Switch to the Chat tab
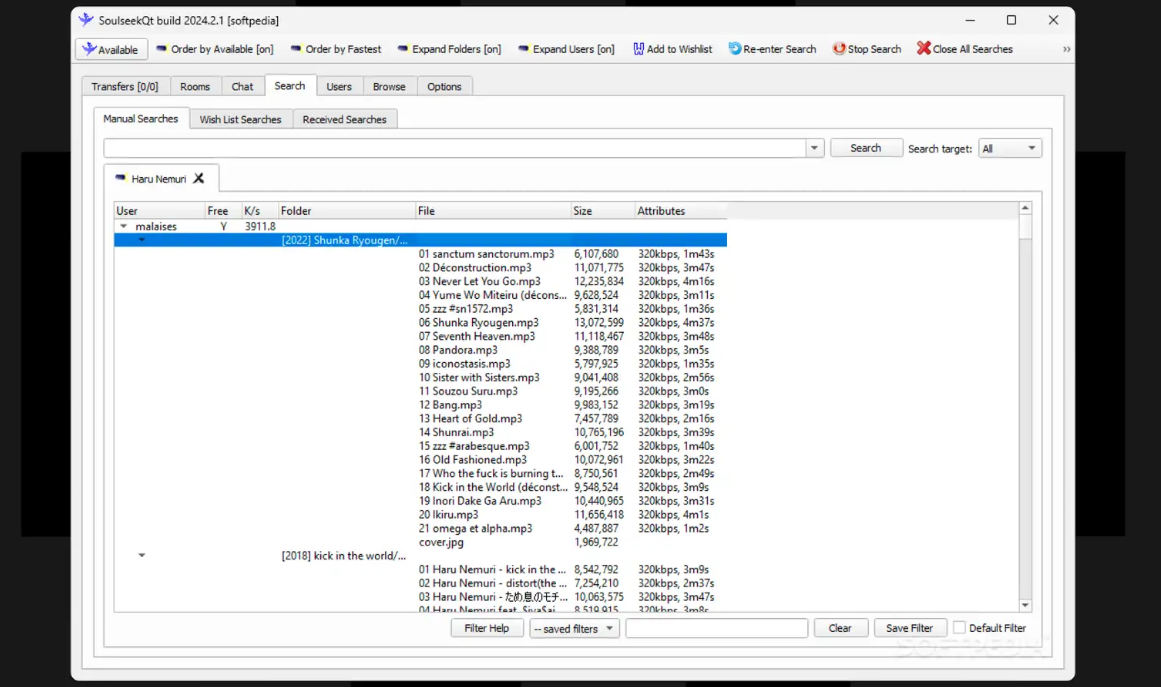This screenshot has width=1161, height=687. 242,87
